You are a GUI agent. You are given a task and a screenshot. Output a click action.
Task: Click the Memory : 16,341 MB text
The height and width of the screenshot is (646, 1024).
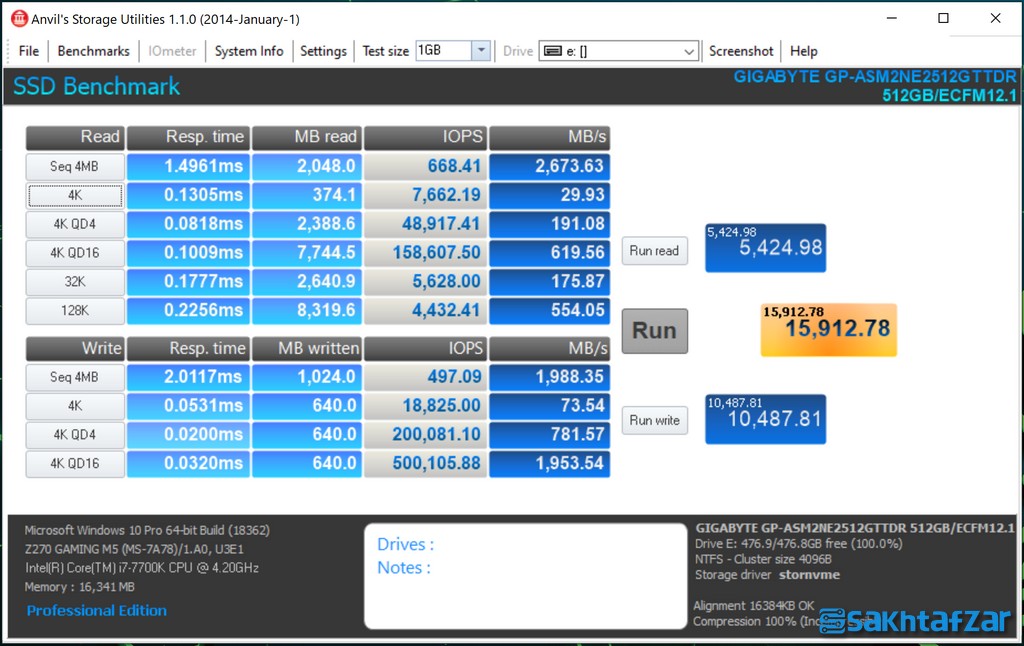pos(80,587)
